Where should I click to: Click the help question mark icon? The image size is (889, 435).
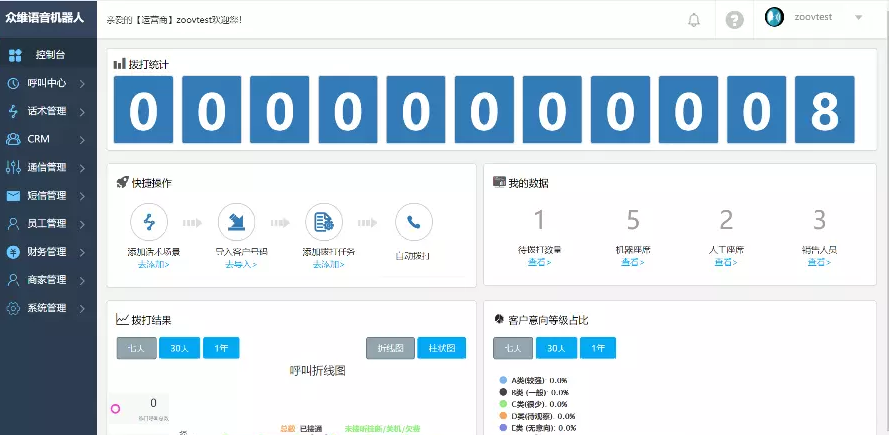pyautogui.click(x=735, y=20)
